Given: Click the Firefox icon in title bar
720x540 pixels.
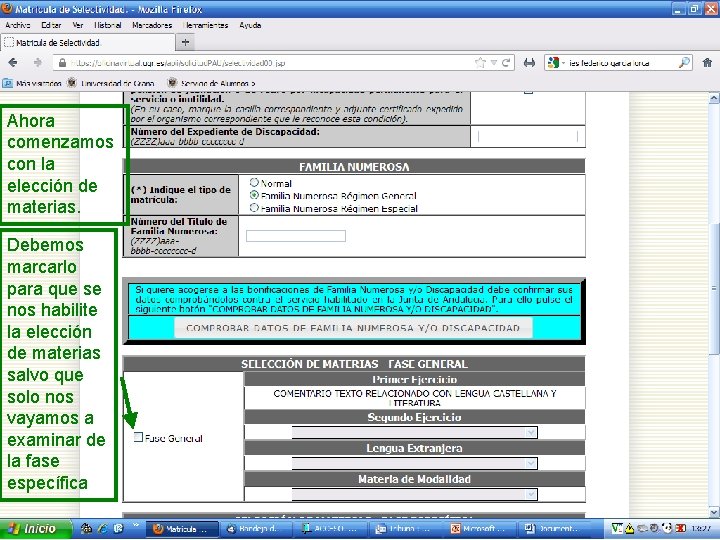Looking at the screenshot, I should point(7,8).
